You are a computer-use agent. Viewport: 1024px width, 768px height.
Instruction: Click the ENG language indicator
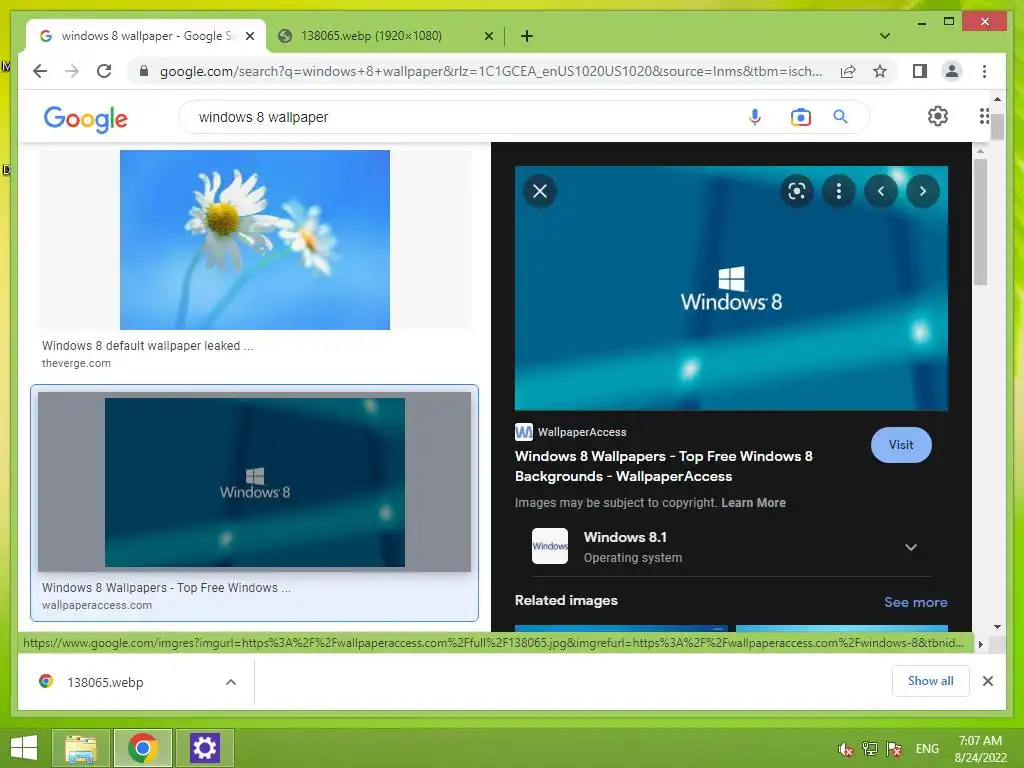[927, 749]
